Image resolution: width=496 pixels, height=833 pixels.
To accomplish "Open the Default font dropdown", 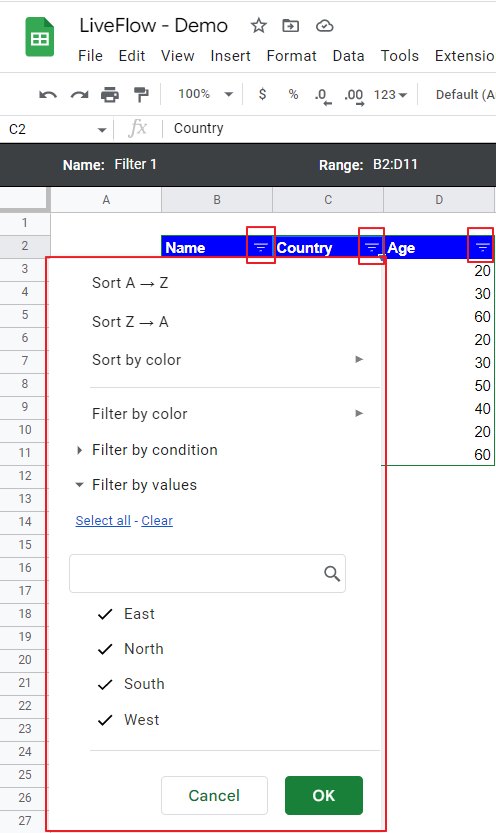I will tap(465, 95).
